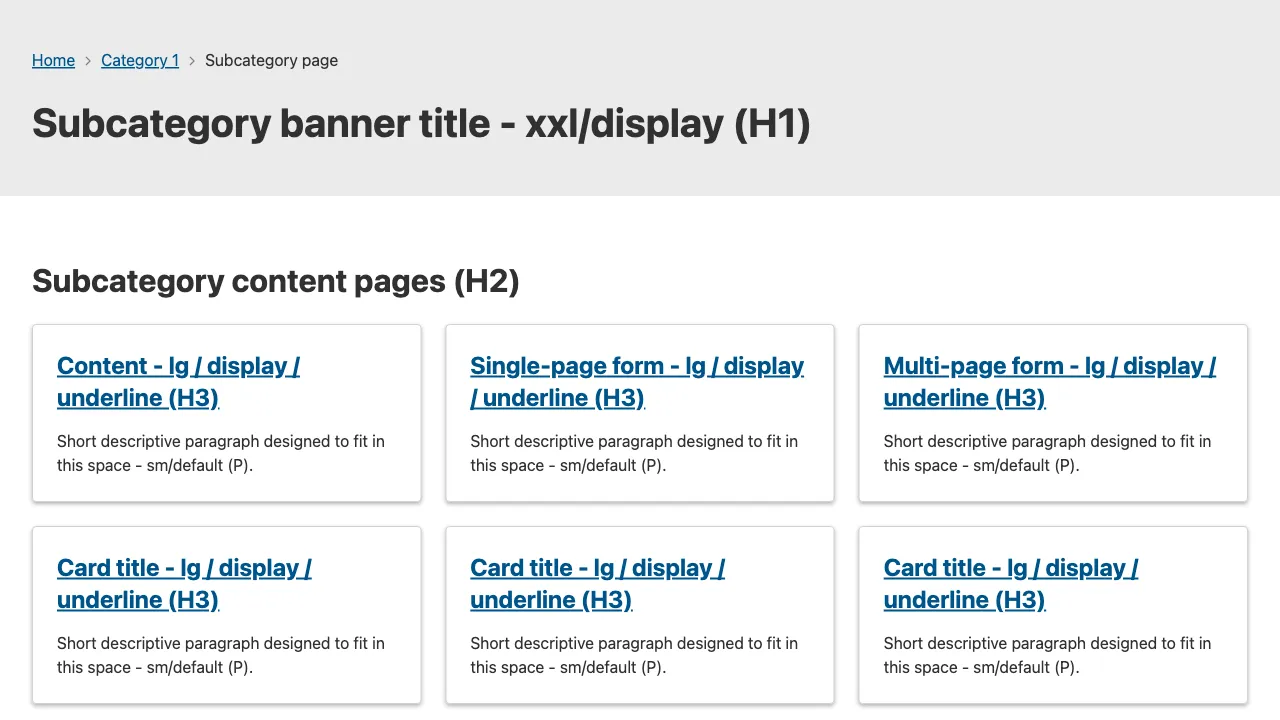This screenshot has width=1280, height=720.
Task: Click the Home breadcrumb link
Action: click(x=53, y=60)
